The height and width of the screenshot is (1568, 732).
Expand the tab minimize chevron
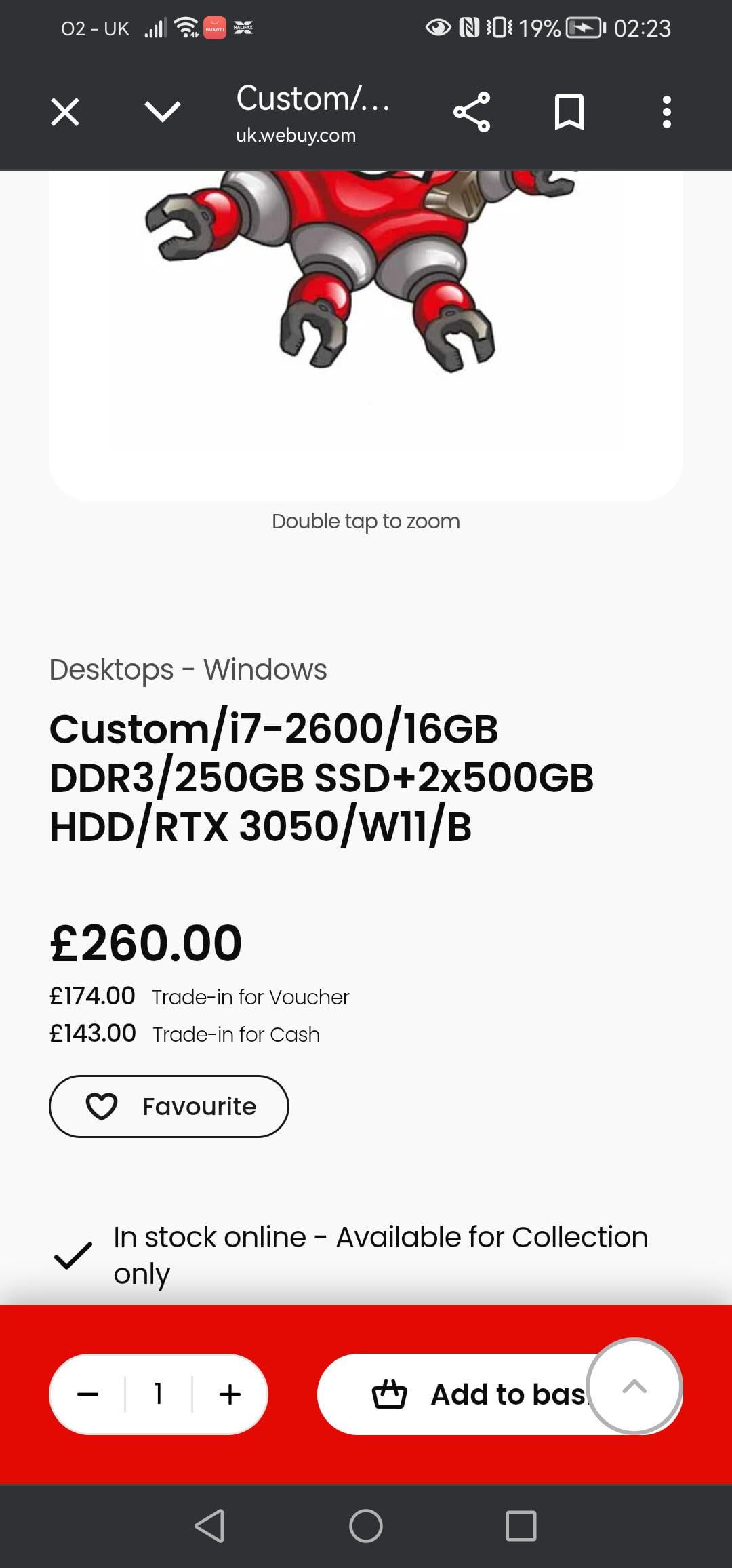(x=163, y=112)
